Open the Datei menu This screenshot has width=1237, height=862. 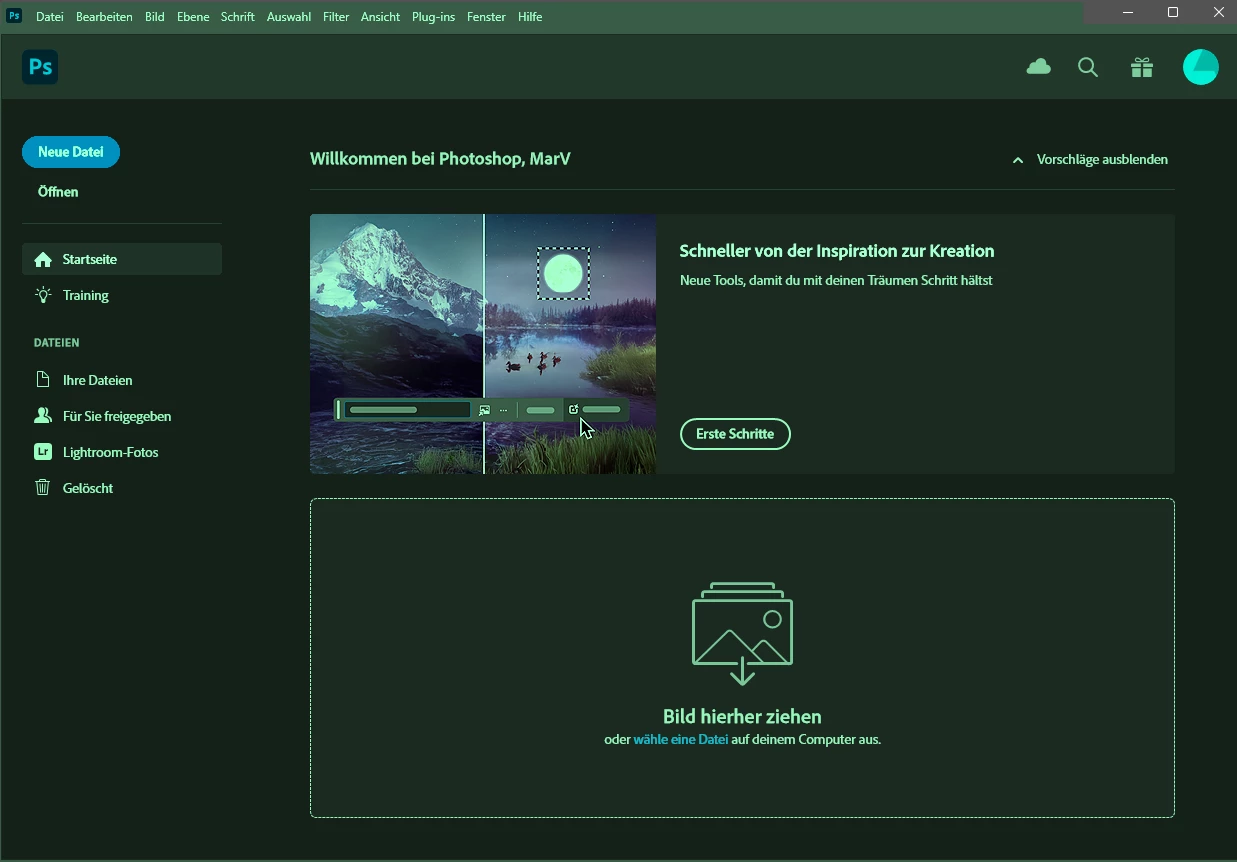coord(50,17)
